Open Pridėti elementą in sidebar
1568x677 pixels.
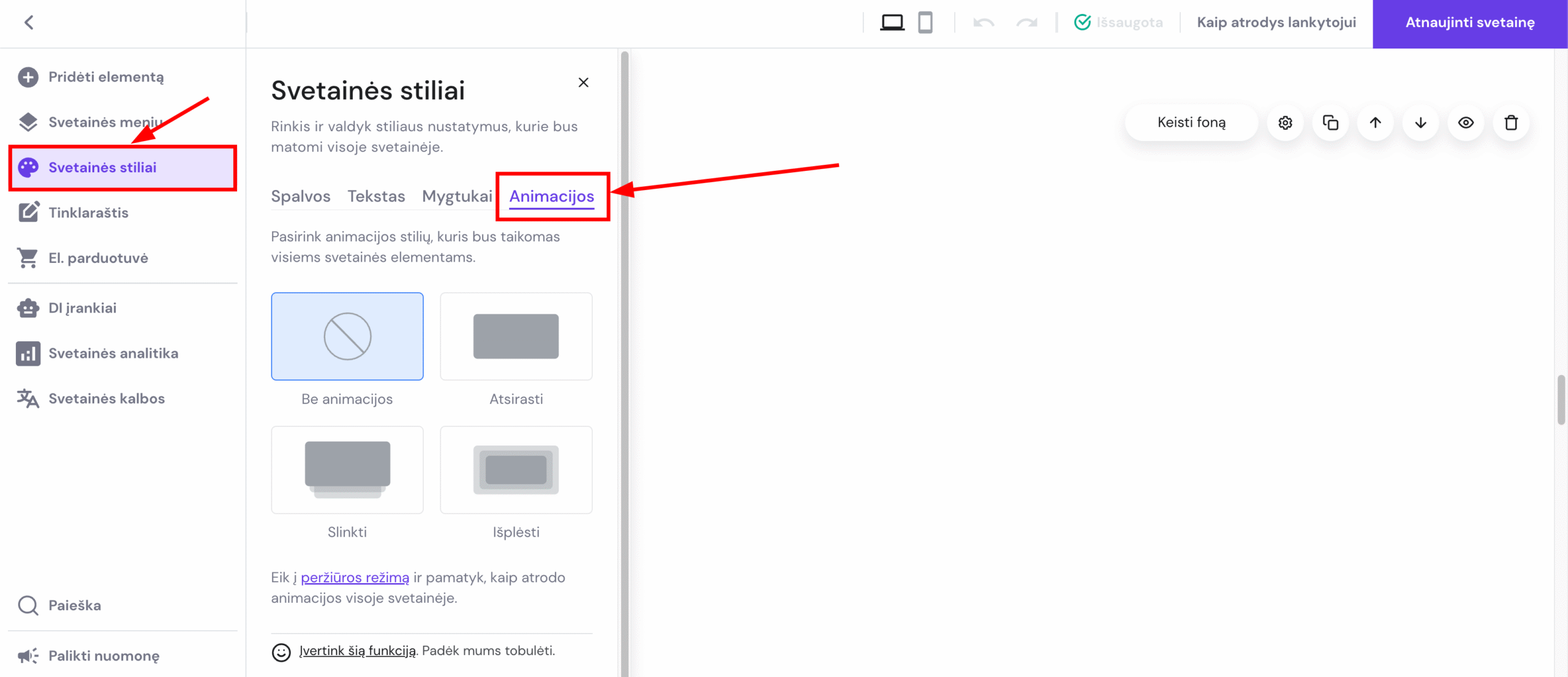105,77
